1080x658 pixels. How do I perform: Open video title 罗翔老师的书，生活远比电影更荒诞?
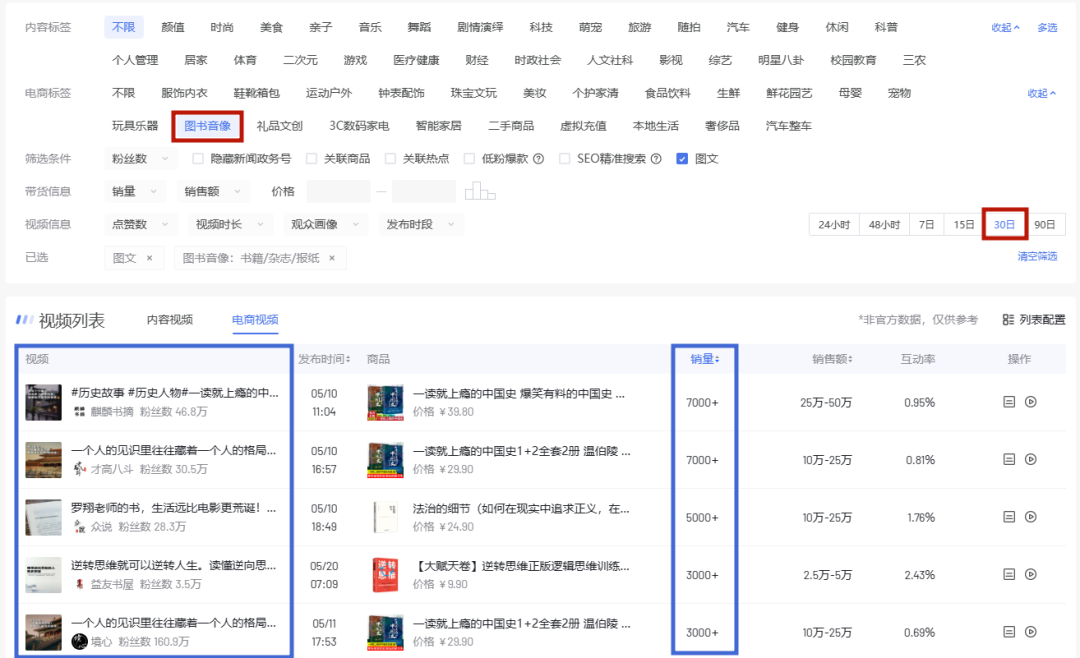[x=174, y=508]
